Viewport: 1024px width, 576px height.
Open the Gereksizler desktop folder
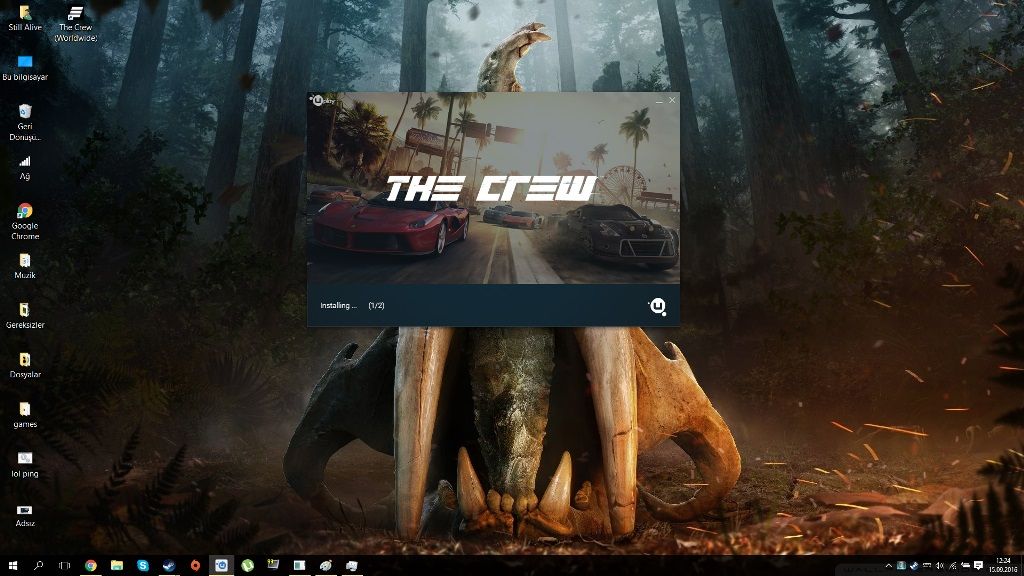click(25, 316)
